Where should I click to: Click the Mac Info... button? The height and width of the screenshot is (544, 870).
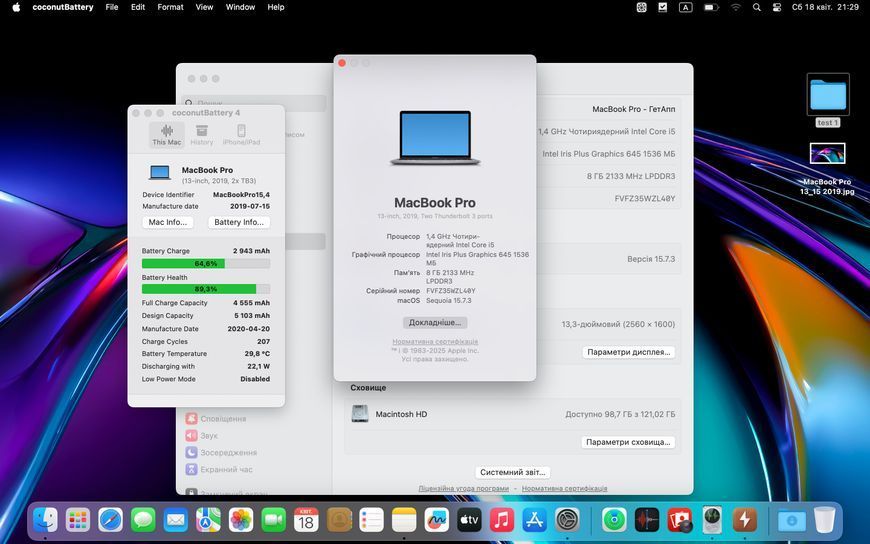(168, 222)
